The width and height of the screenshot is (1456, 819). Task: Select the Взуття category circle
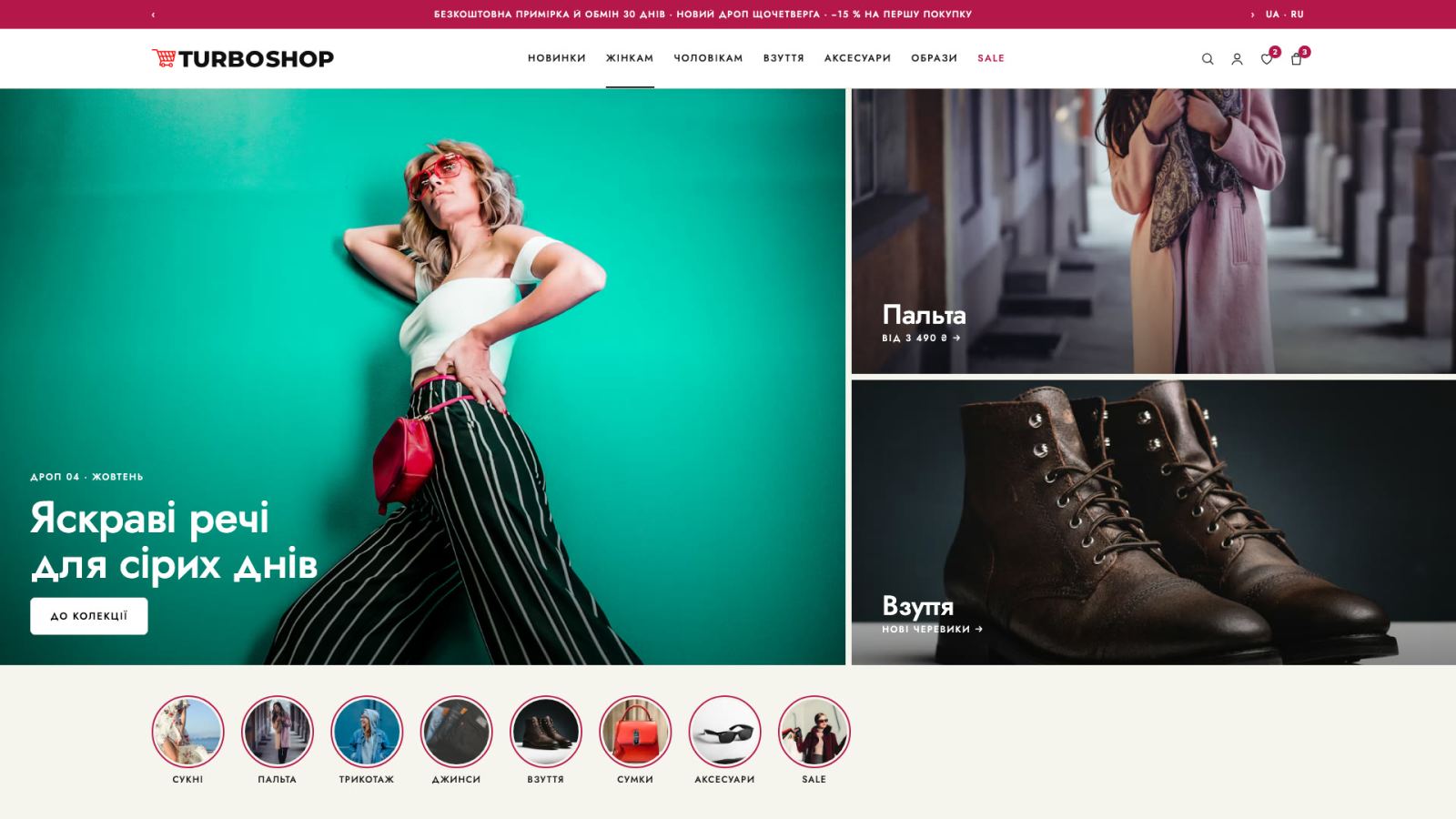[546, 732]
